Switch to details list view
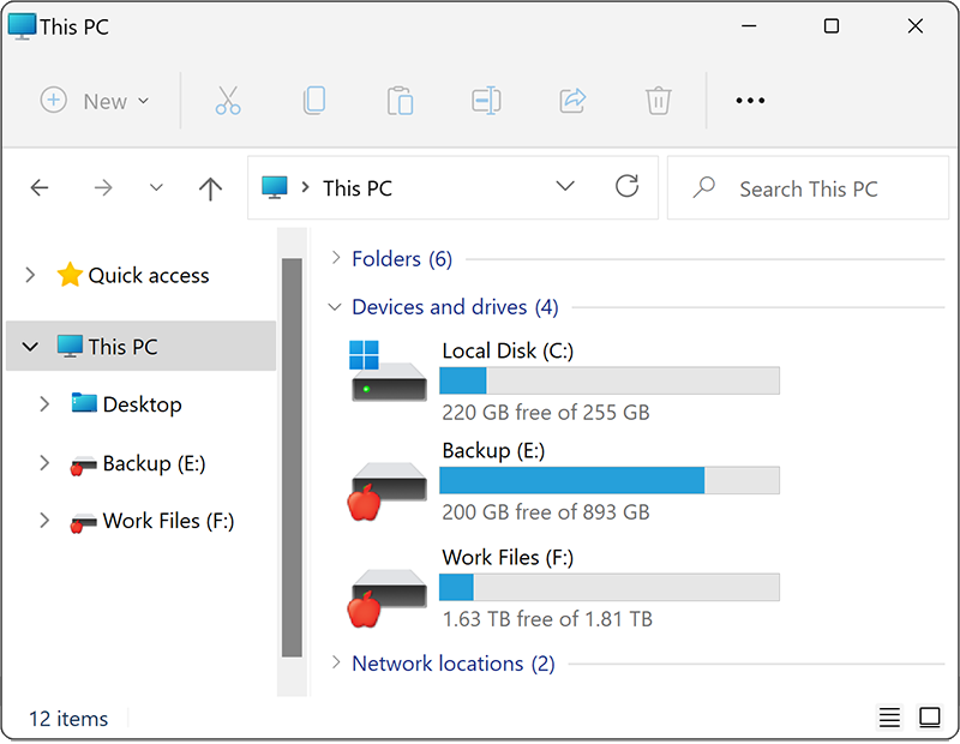Screen dimensions: 960x744 889,717
